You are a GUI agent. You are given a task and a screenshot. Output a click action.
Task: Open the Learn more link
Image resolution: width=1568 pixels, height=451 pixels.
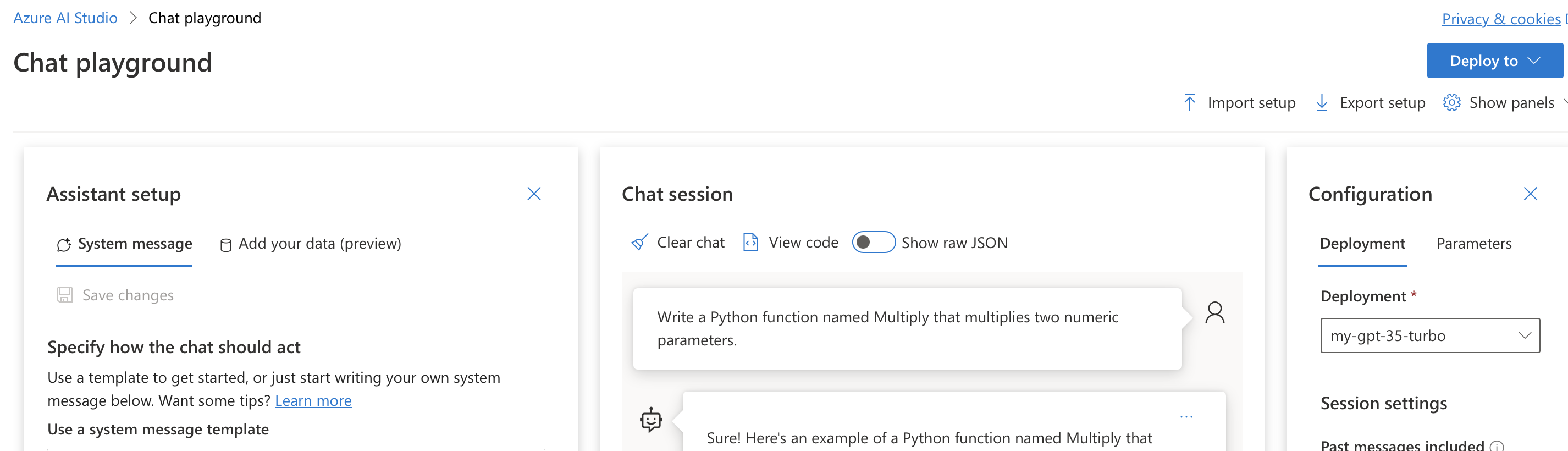(x=313, y=400)
